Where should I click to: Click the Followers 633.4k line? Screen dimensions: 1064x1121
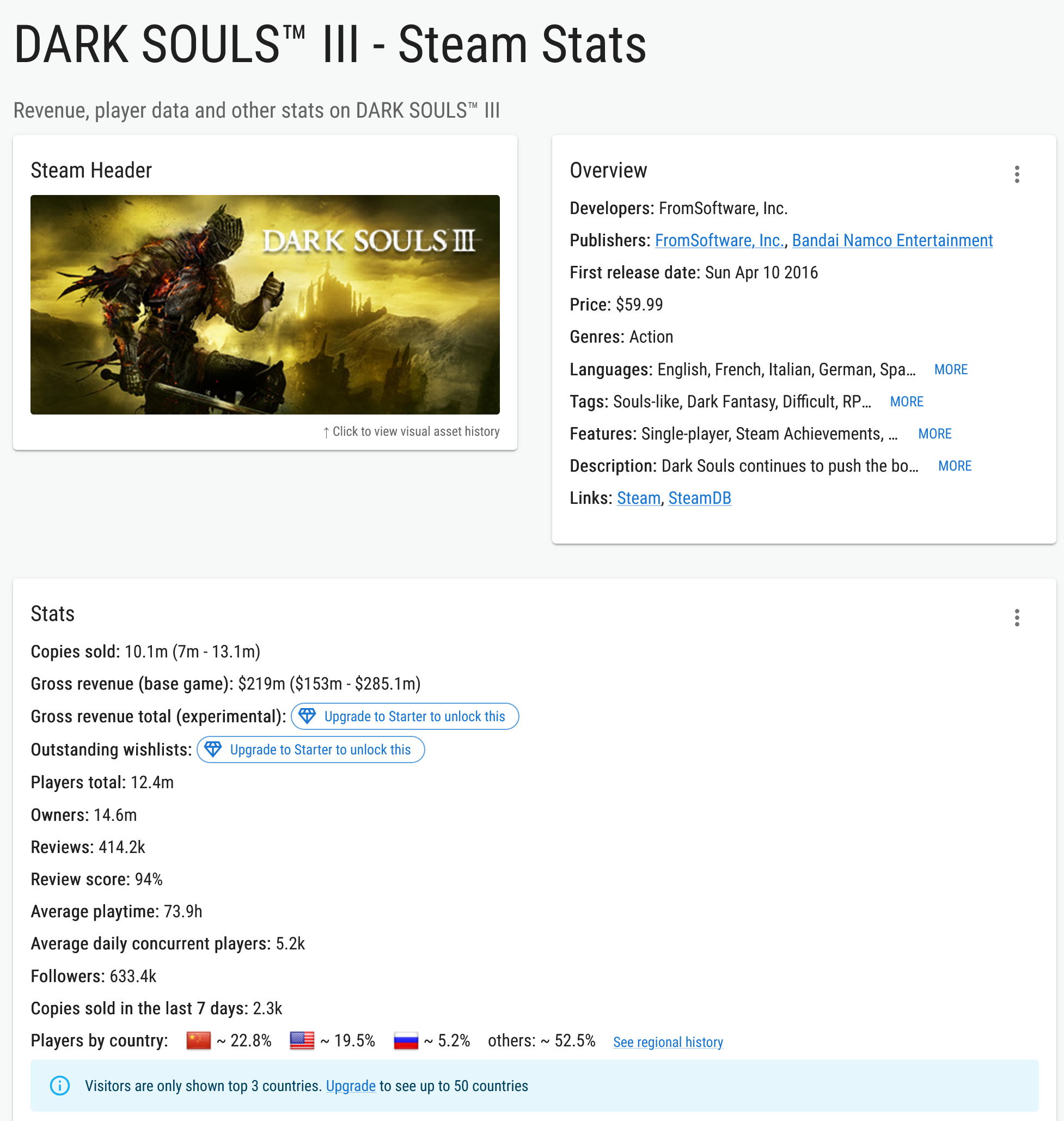click(x=94, y=976)
